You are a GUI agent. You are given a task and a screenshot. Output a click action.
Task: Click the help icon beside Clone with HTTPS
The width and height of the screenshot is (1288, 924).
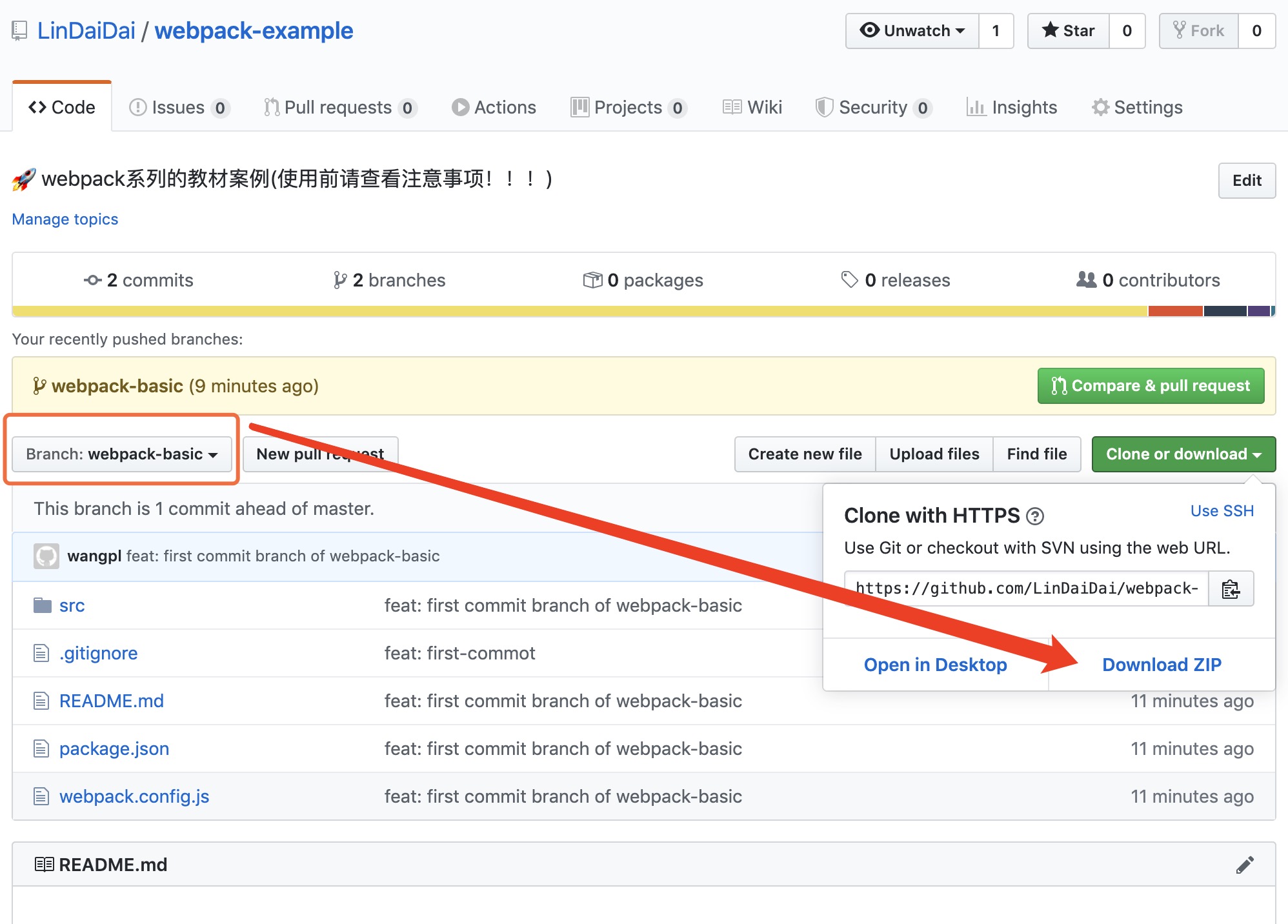coord(1035,516)
